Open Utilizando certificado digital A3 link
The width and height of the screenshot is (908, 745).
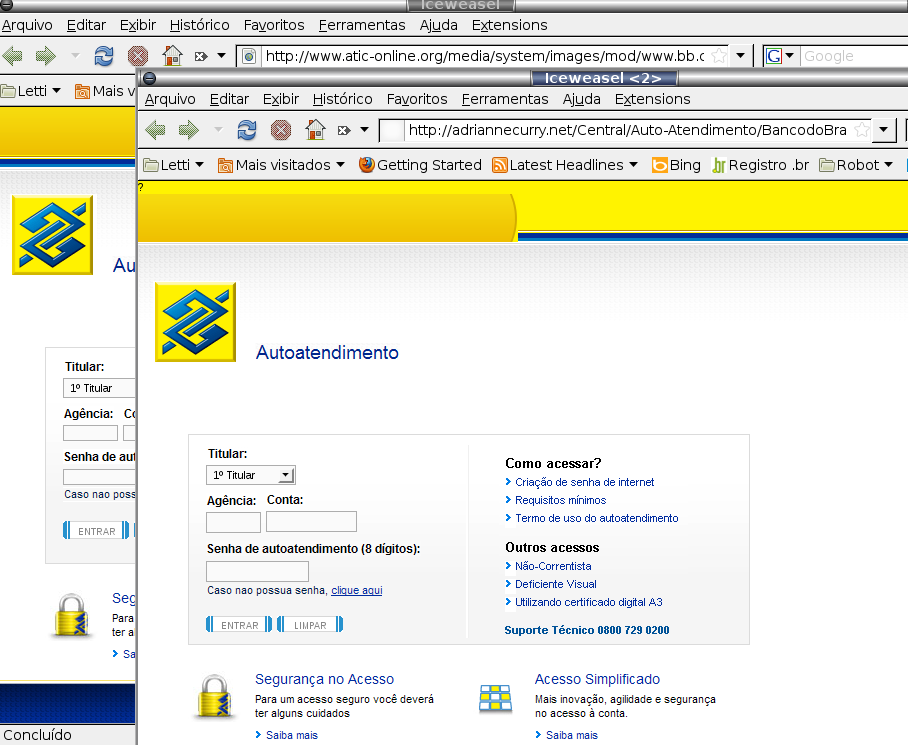588,602
